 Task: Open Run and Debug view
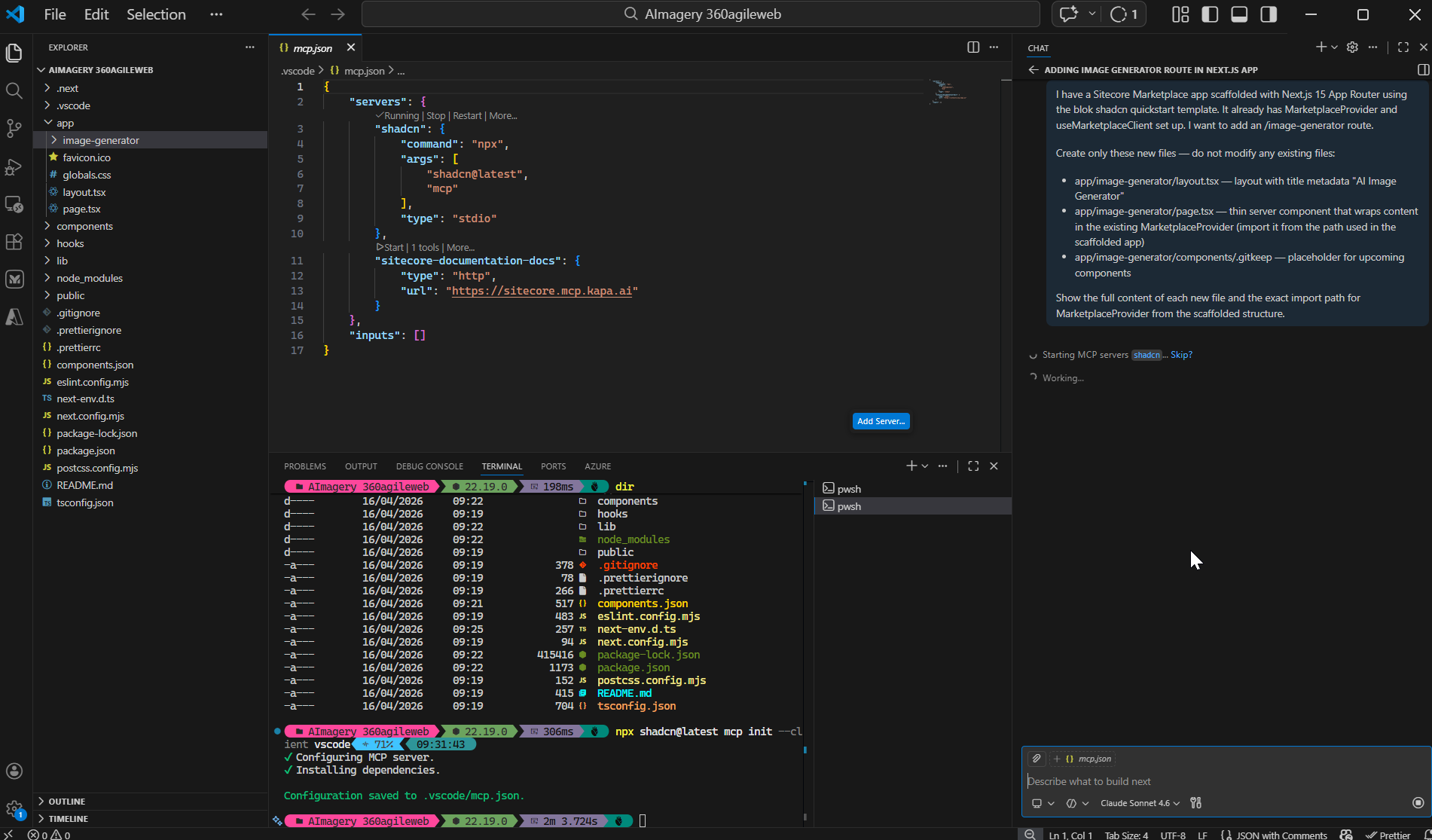pos(14,166)
